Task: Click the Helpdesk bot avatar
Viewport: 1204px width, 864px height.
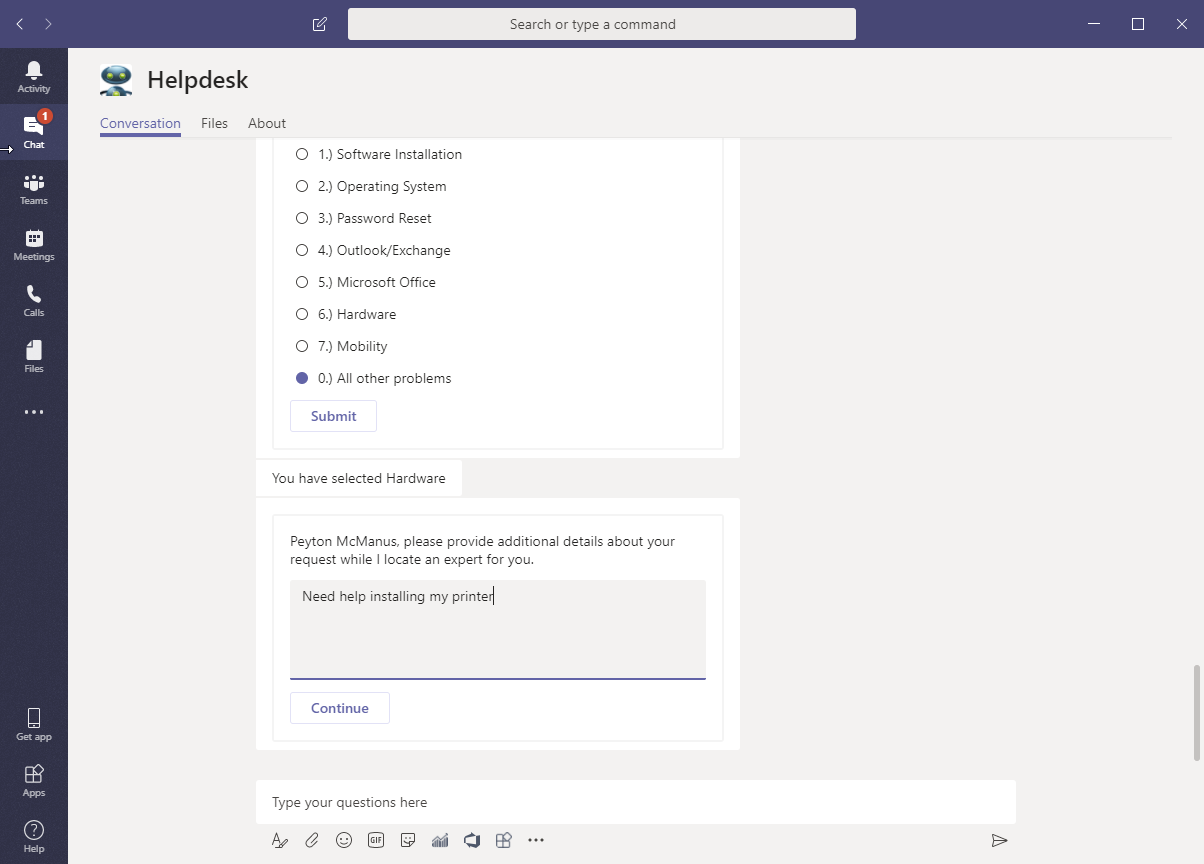Action: coord(116,80)
